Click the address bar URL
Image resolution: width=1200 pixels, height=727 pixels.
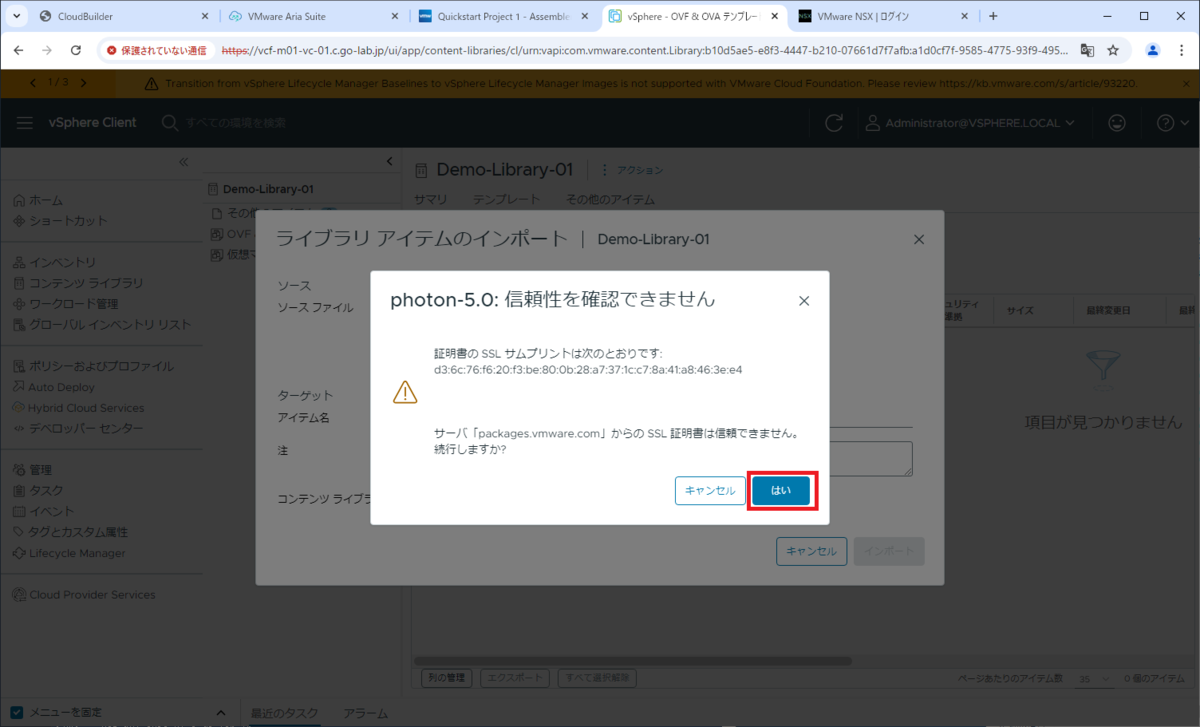(x=645, y=50)
